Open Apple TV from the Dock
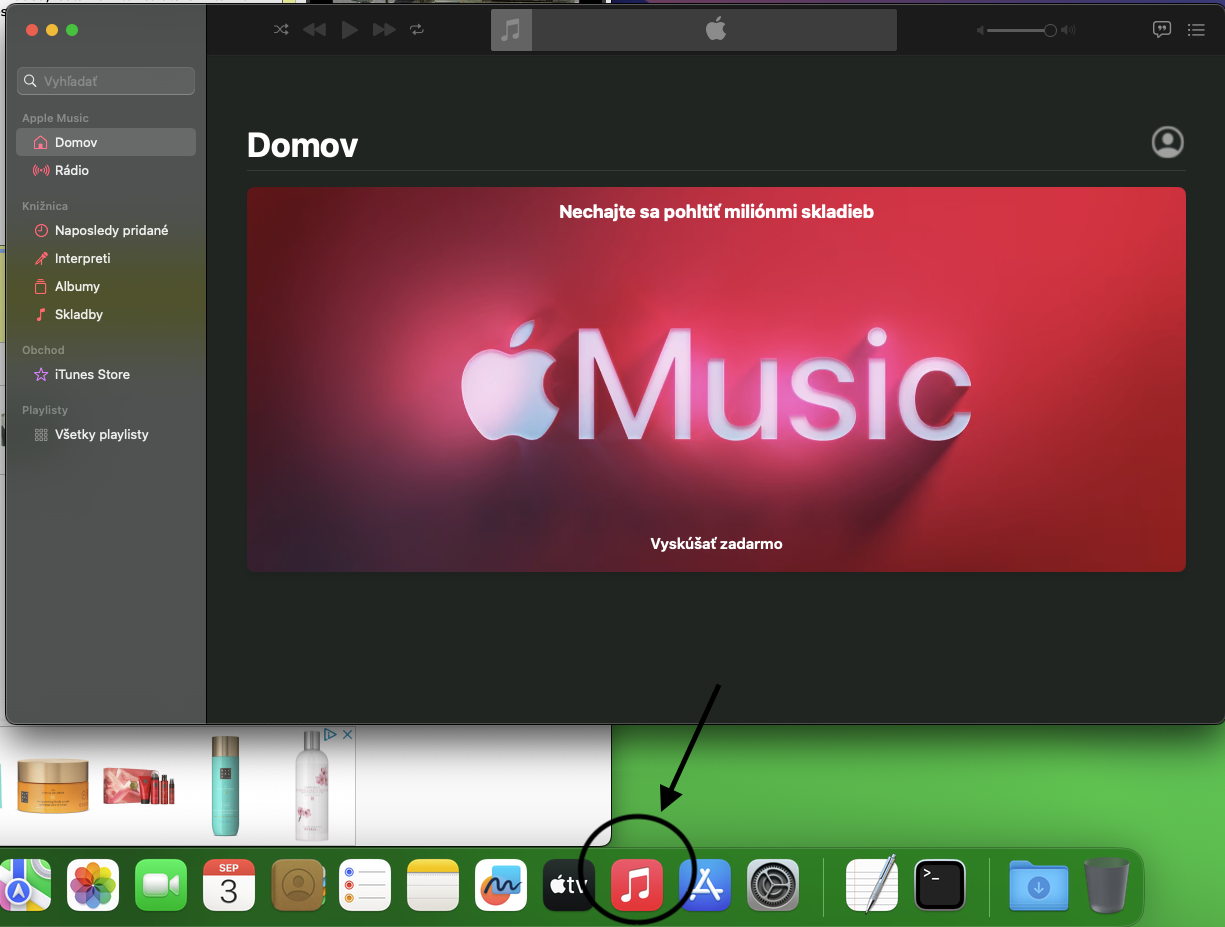The width and height of the screenshot is (1225, 927). 569,885
